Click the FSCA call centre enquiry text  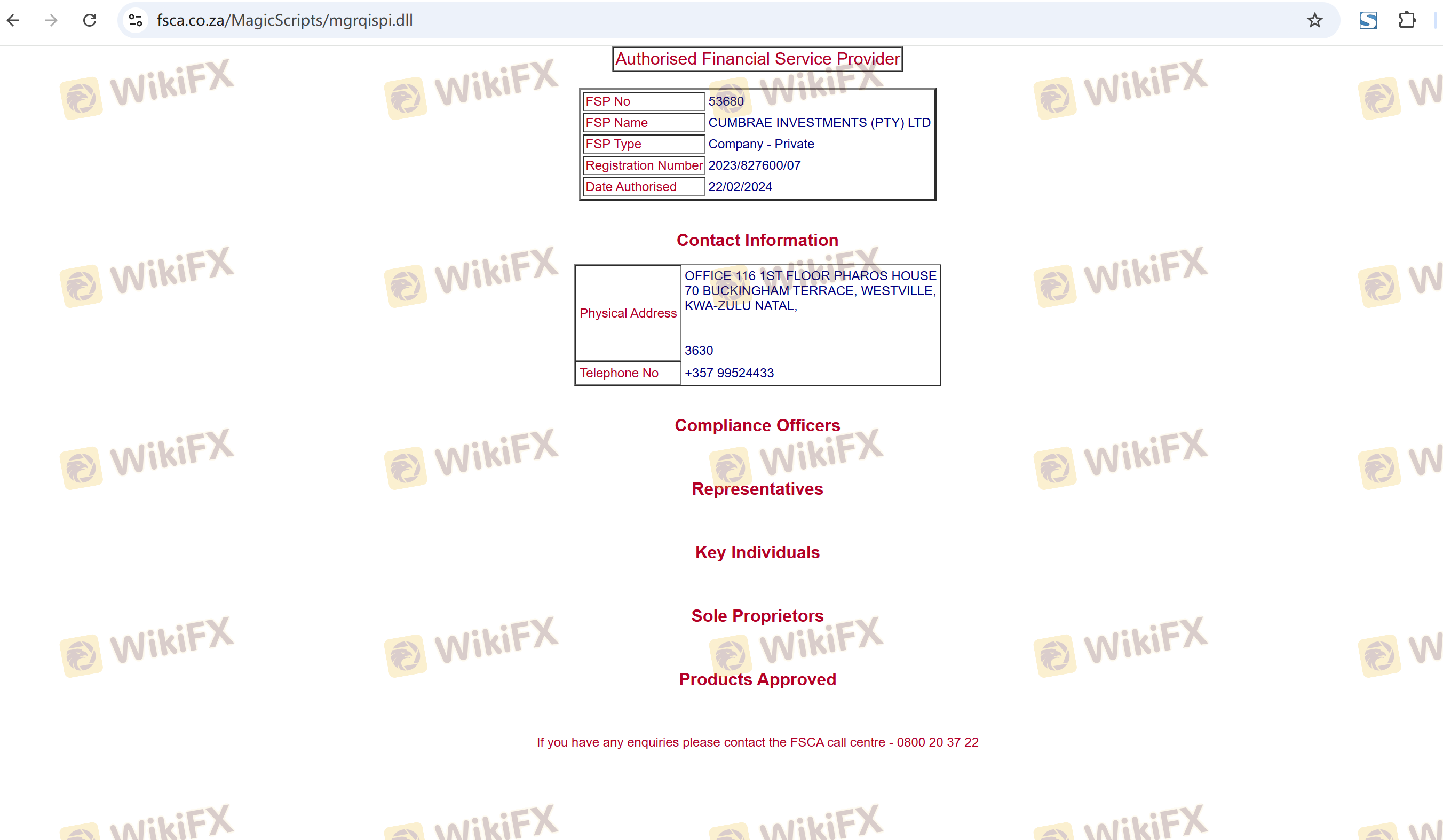pos(757,743)
